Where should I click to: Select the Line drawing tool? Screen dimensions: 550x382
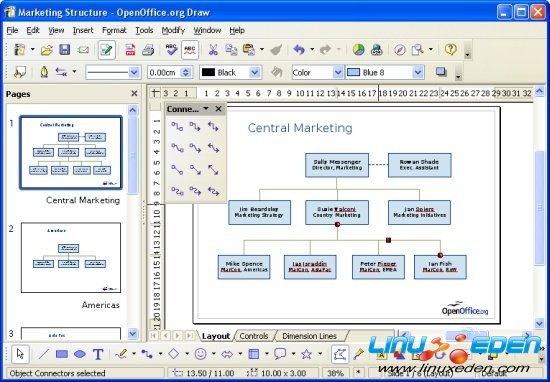click(43, 354)
